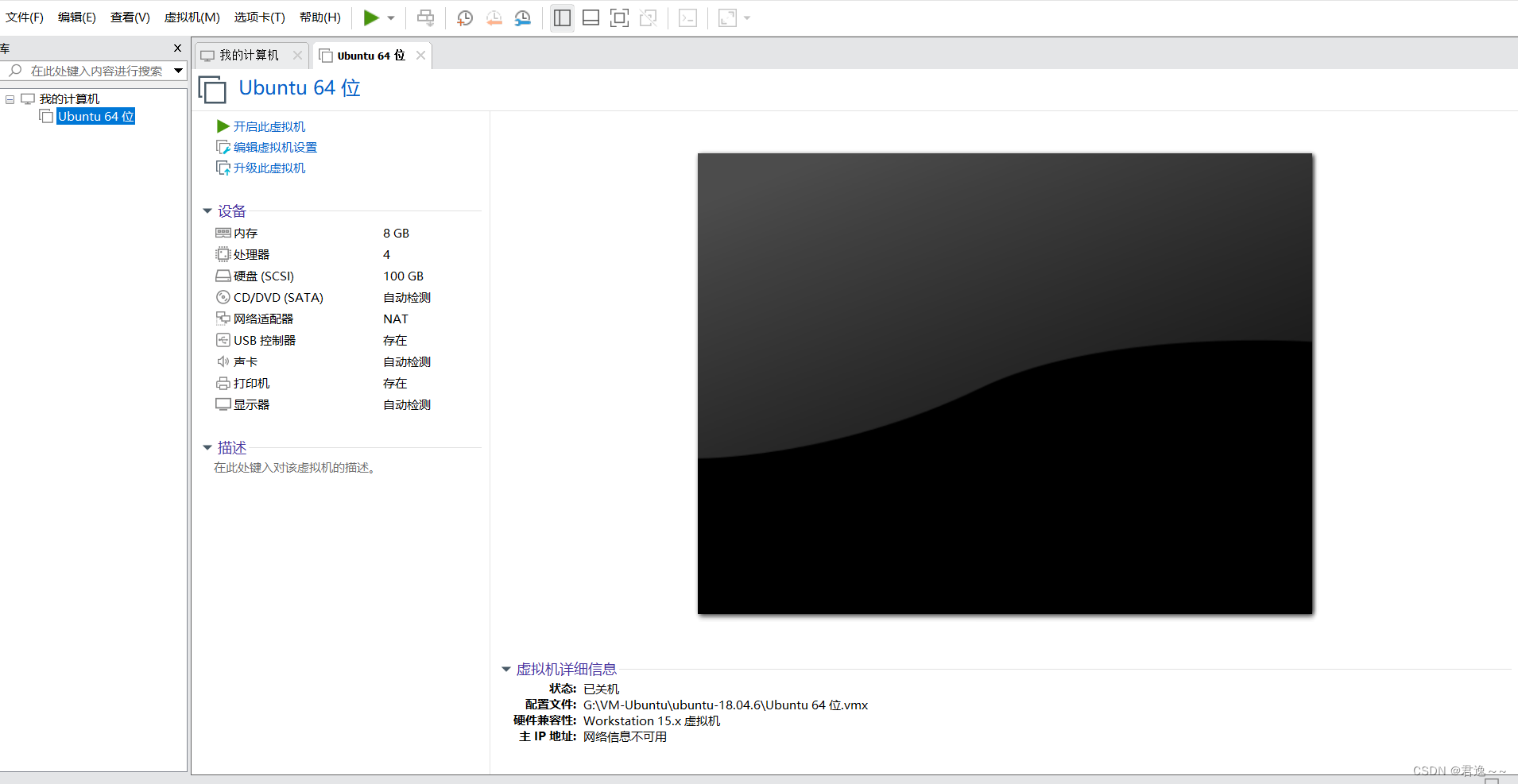Collapse the 虚拟机详细信息 section
Viewport: 1518px width, 784px height.
pyautogui.click(x=506, y=670)
